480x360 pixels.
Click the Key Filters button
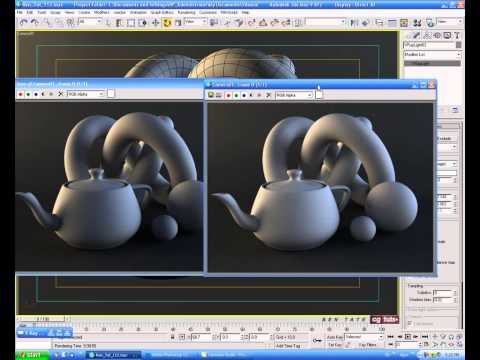click(367, 345)
